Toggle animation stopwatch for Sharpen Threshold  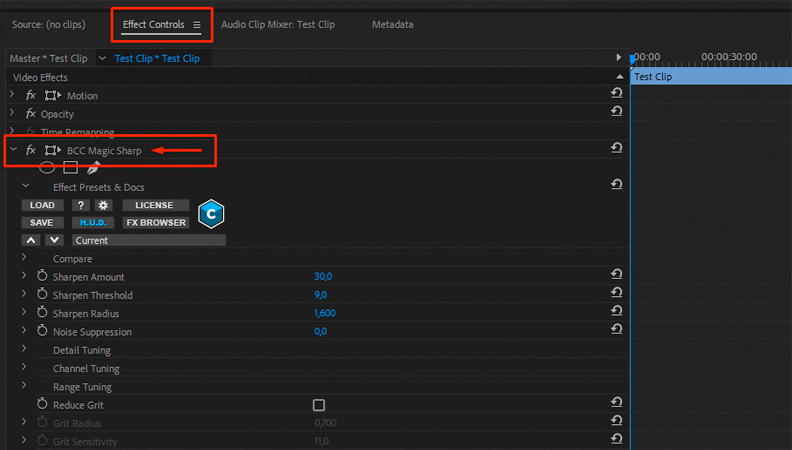[x=42, y=295]
